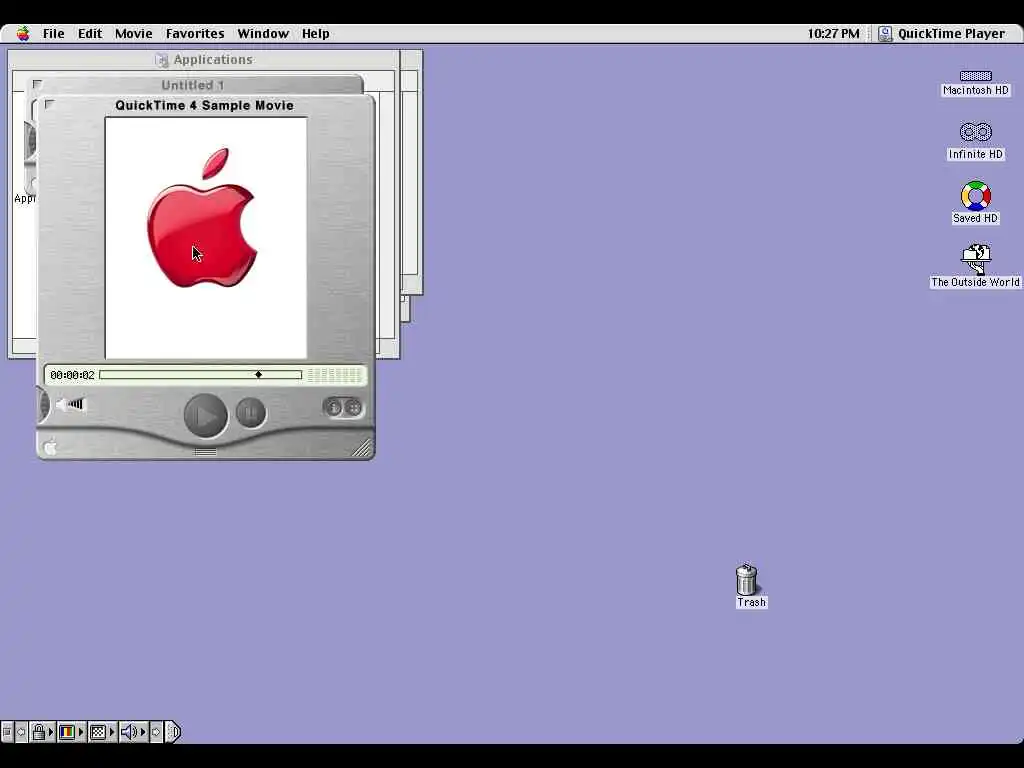
Task: Open the File menu
Action: (x=54, y=33)
